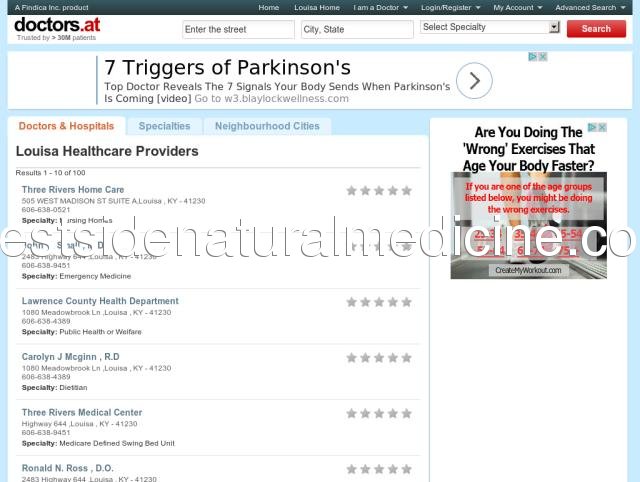Switch to the Specialties tab
This screenshot has width=640, height=482.
coord(164,126)
